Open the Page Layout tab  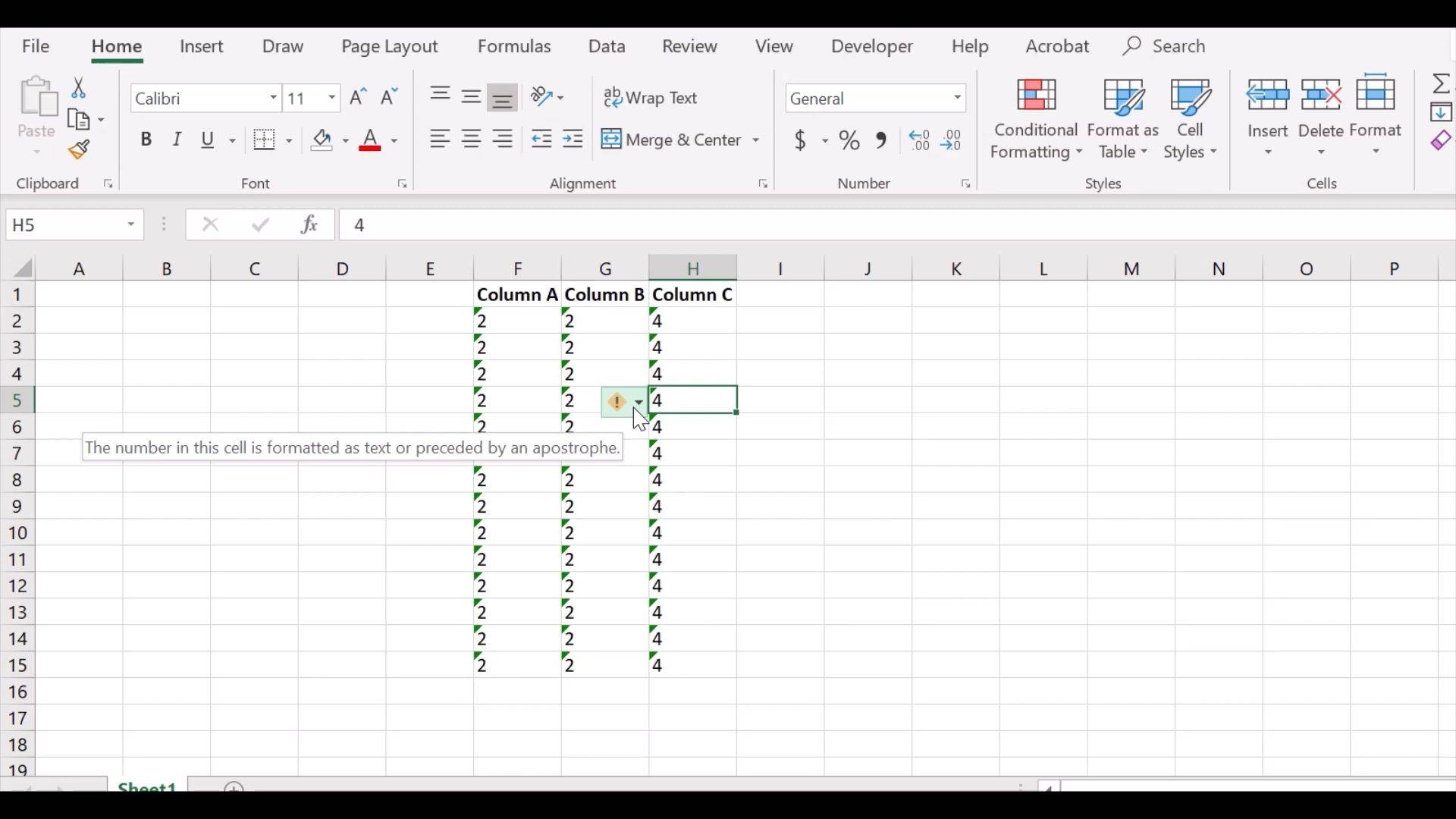(x=389, y=46)
